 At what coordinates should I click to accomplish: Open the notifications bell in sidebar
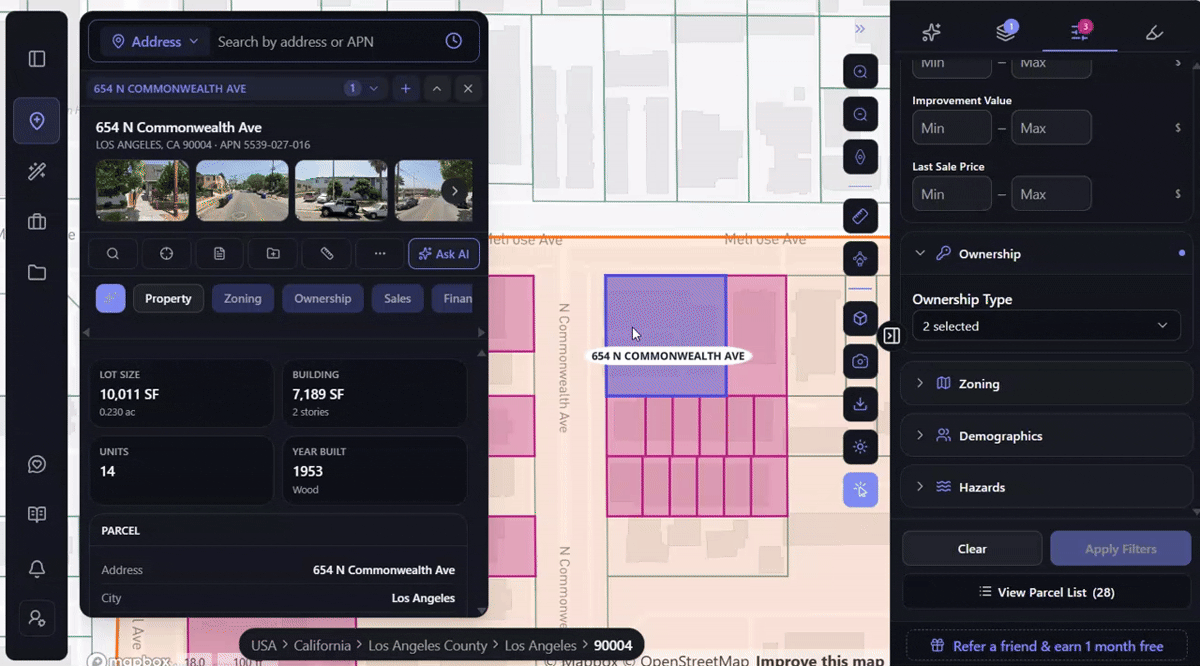[37, 568]
